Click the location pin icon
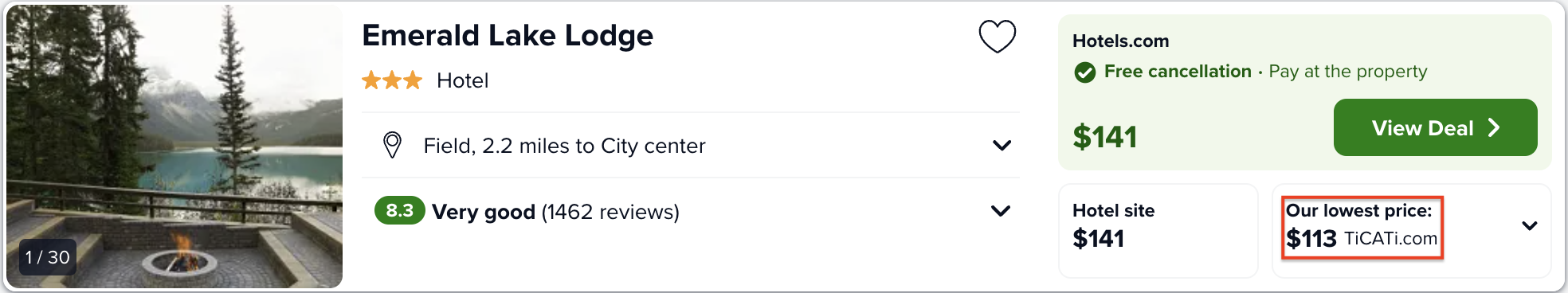This screenshot has width=1568, height=293. (392, 145)
